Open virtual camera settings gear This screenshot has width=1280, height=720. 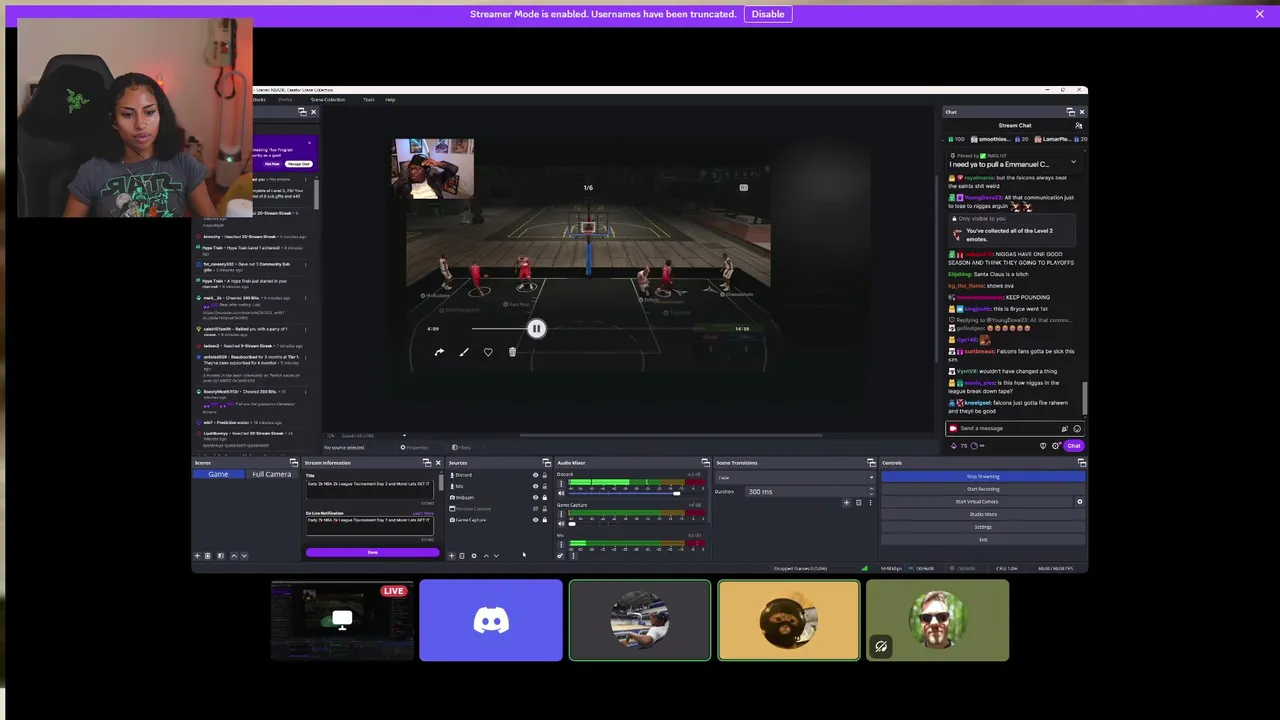(1080, 501)
